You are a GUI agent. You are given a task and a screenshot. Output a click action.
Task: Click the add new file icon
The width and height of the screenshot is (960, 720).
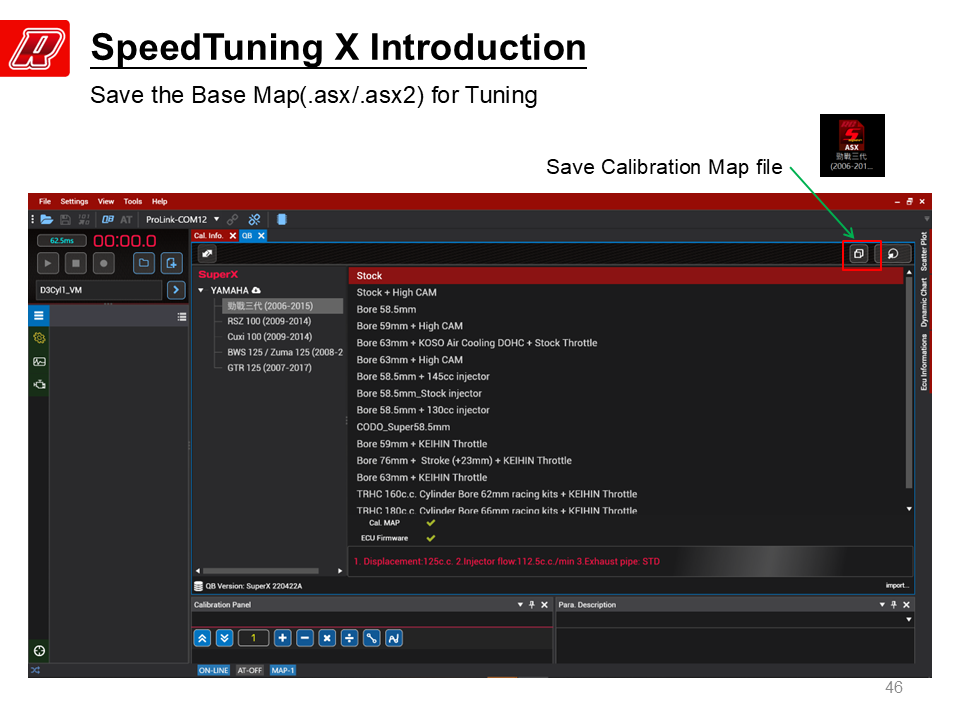(171, 263)
